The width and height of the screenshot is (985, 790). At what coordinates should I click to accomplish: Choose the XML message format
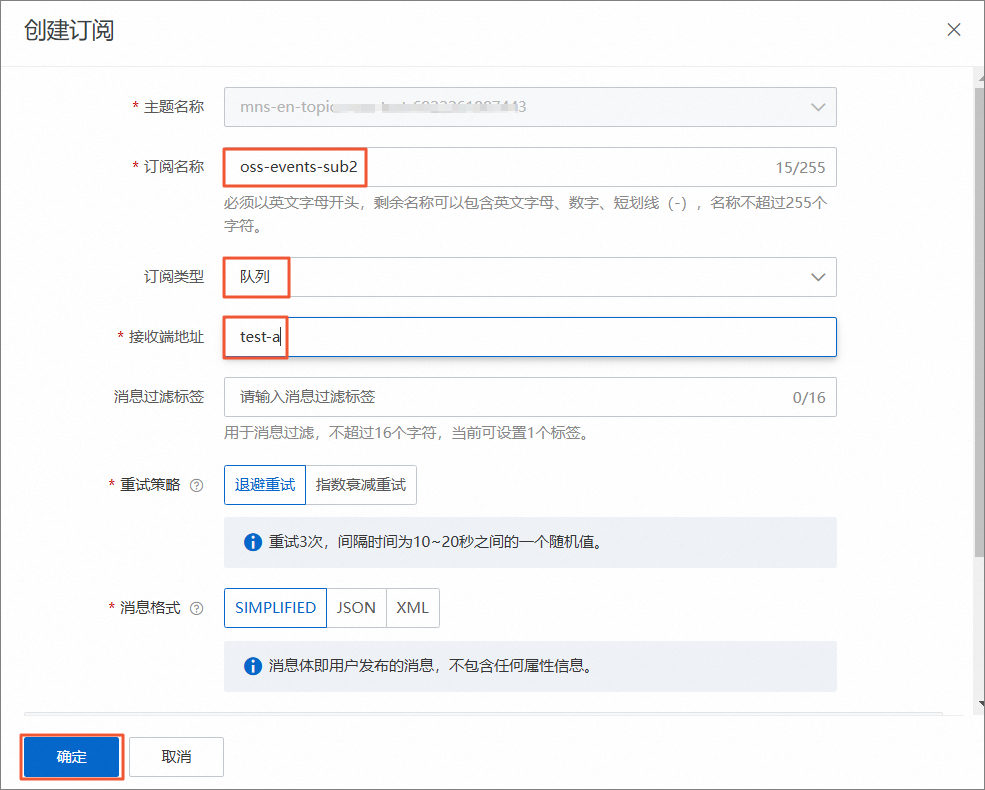click(x=413, y=608)
